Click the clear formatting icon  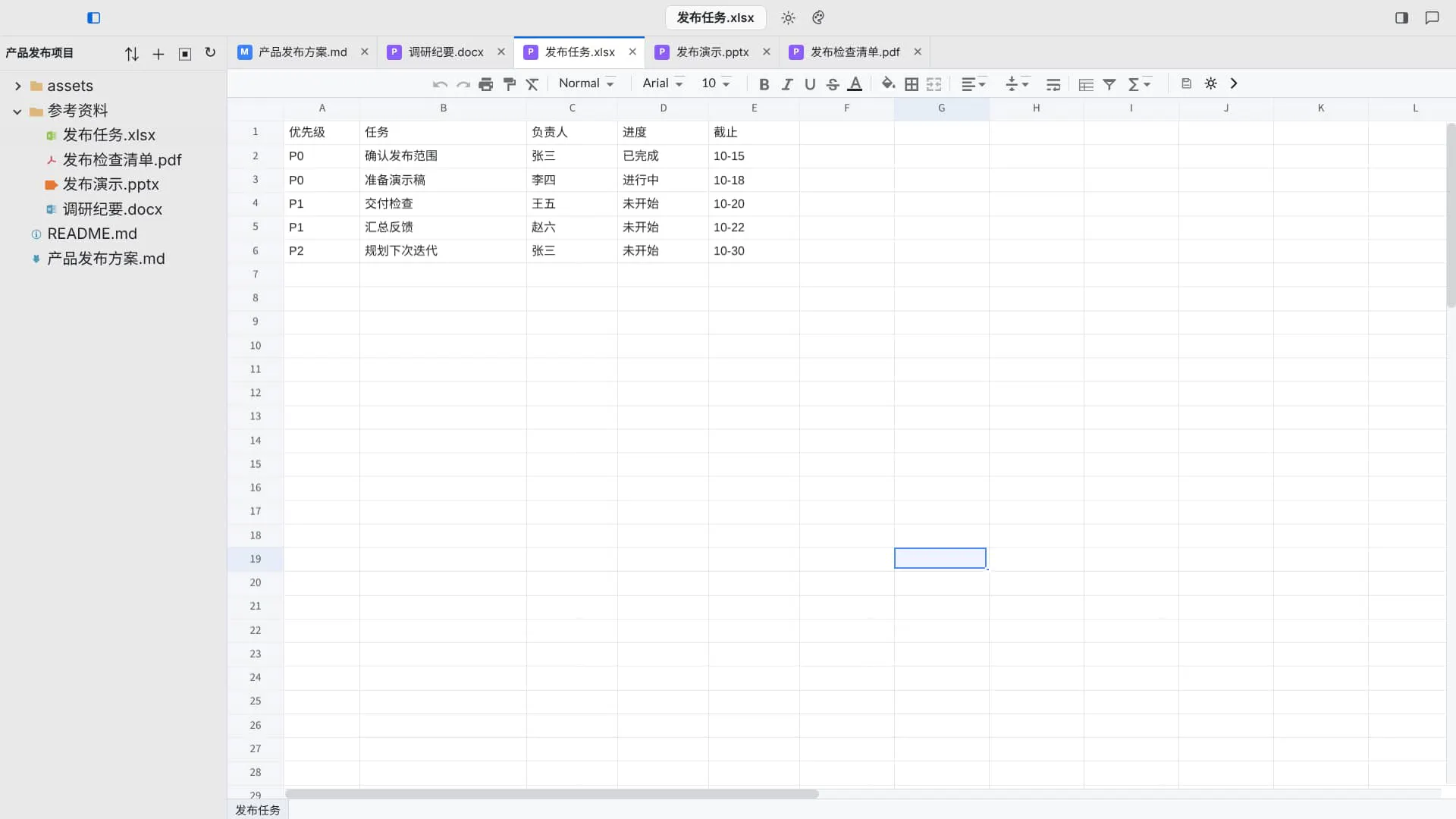pyautogui.click(x=532, y=84)
